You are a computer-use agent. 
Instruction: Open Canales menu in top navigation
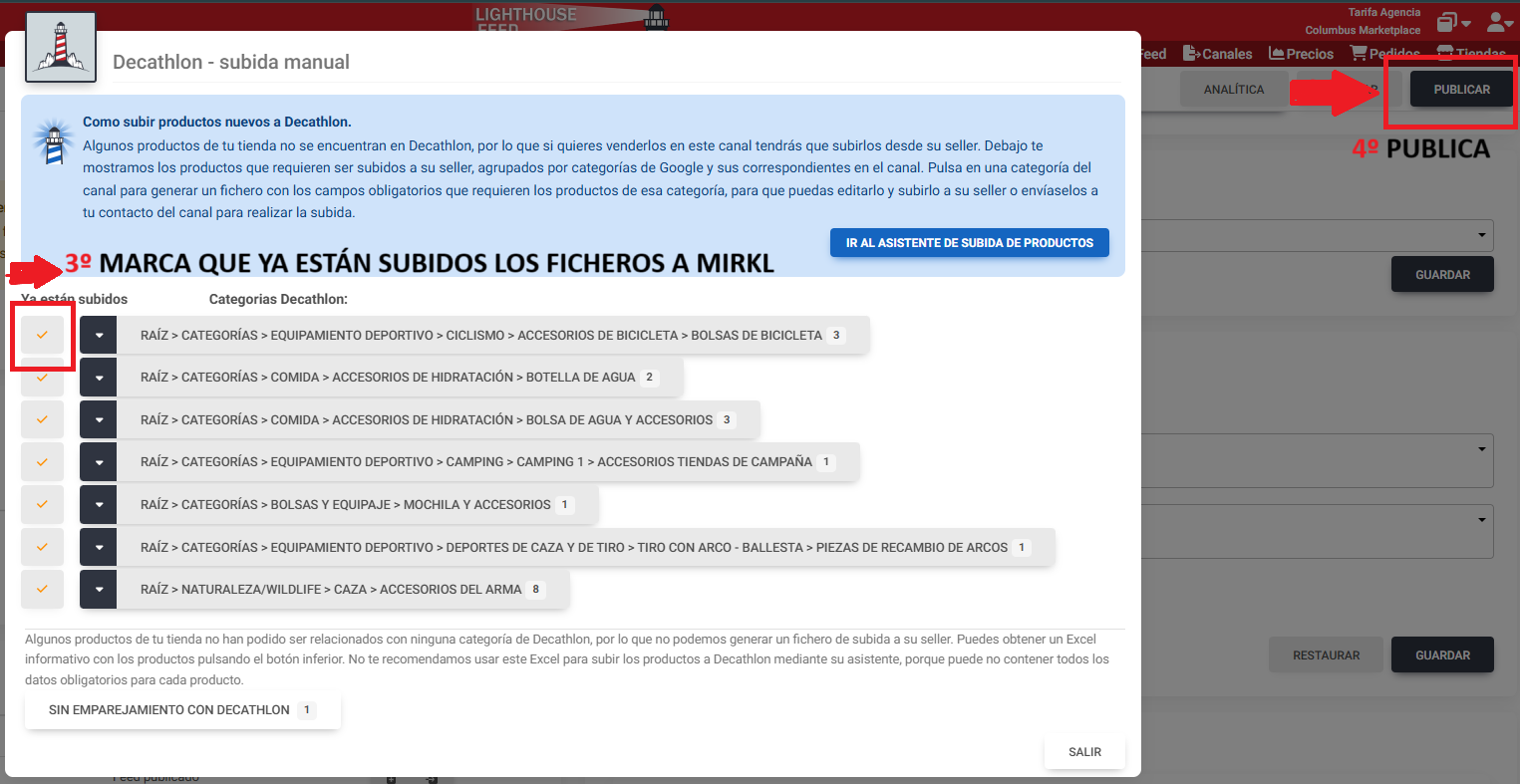pos(1217,54)
